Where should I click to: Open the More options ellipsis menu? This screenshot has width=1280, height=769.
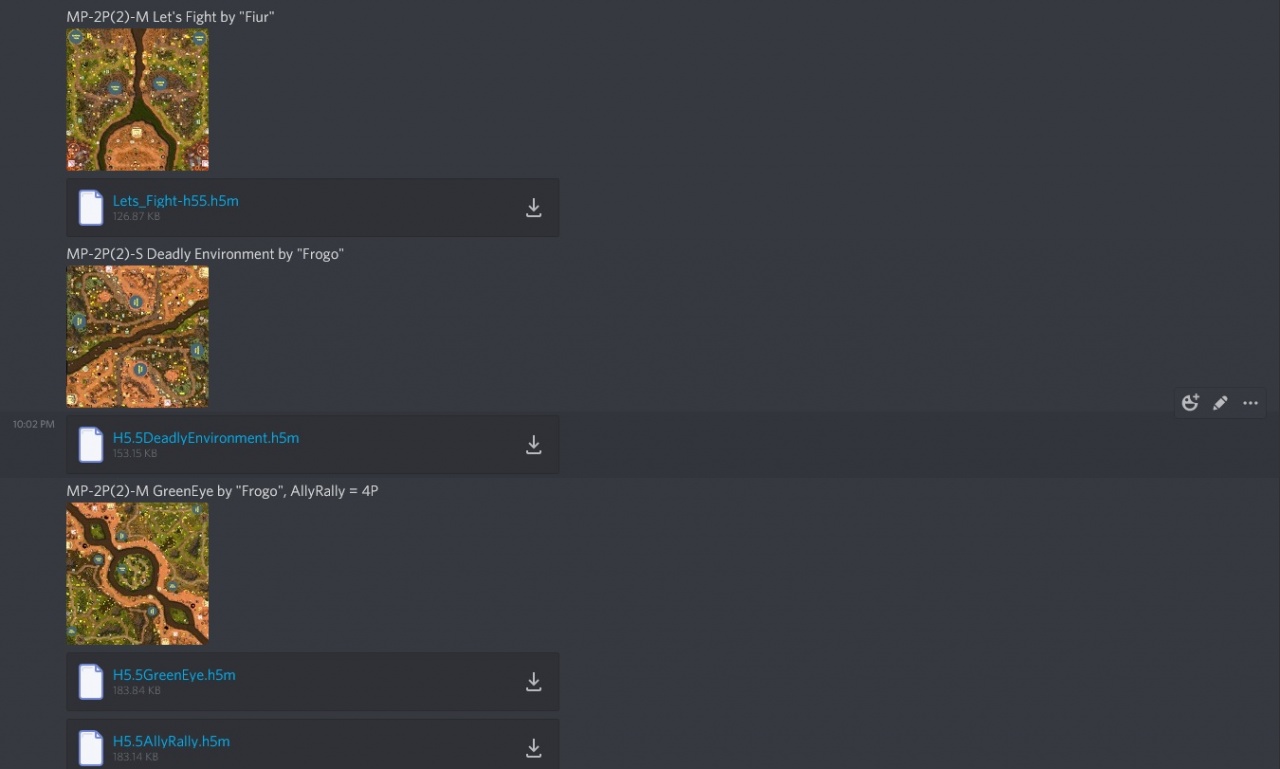tap(1250, 403)
